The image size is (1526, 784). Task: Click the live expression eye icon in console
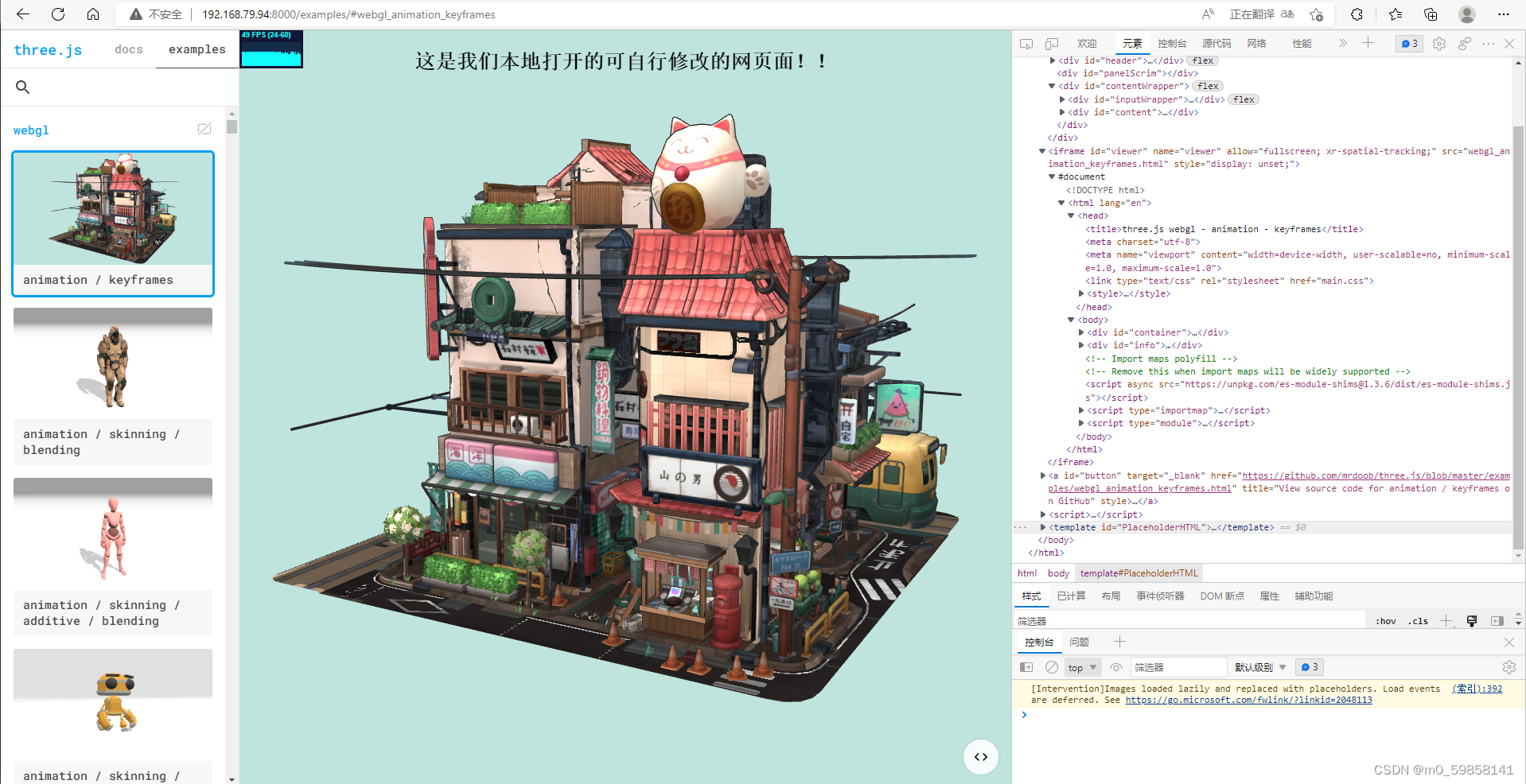point(1116,667)
